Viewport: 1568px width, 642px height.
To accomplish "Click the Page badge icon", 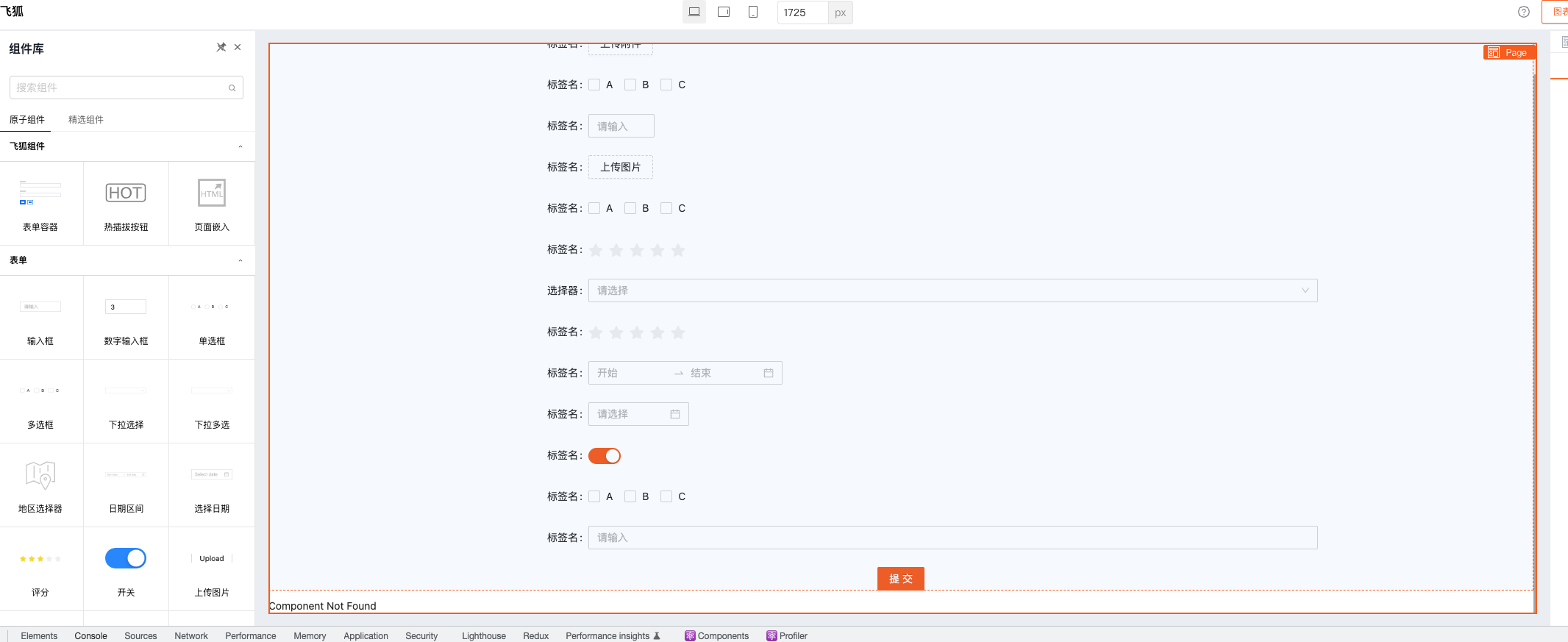I will (x=1494, y=52).
